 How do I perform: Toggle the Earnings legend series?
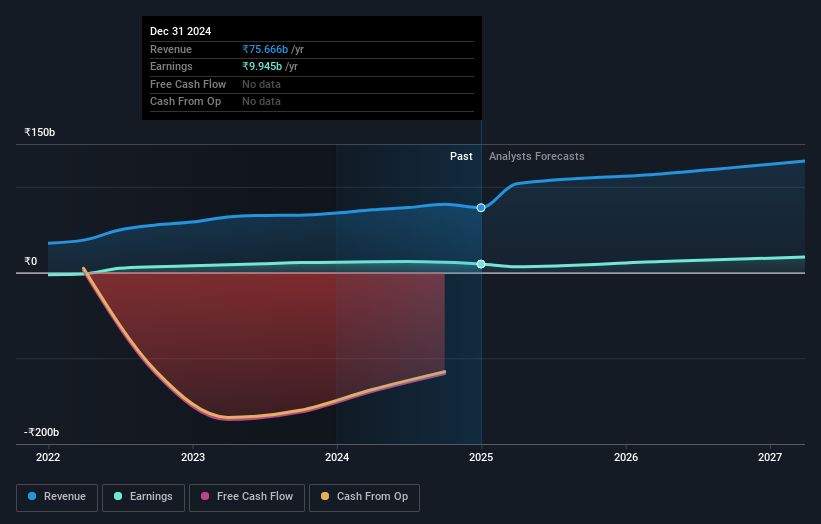click(x=143, y=497)
